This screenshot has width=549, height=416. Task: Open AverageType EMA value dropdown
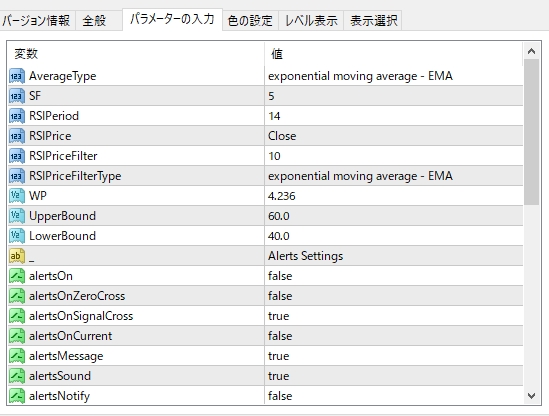pos(394,76)
